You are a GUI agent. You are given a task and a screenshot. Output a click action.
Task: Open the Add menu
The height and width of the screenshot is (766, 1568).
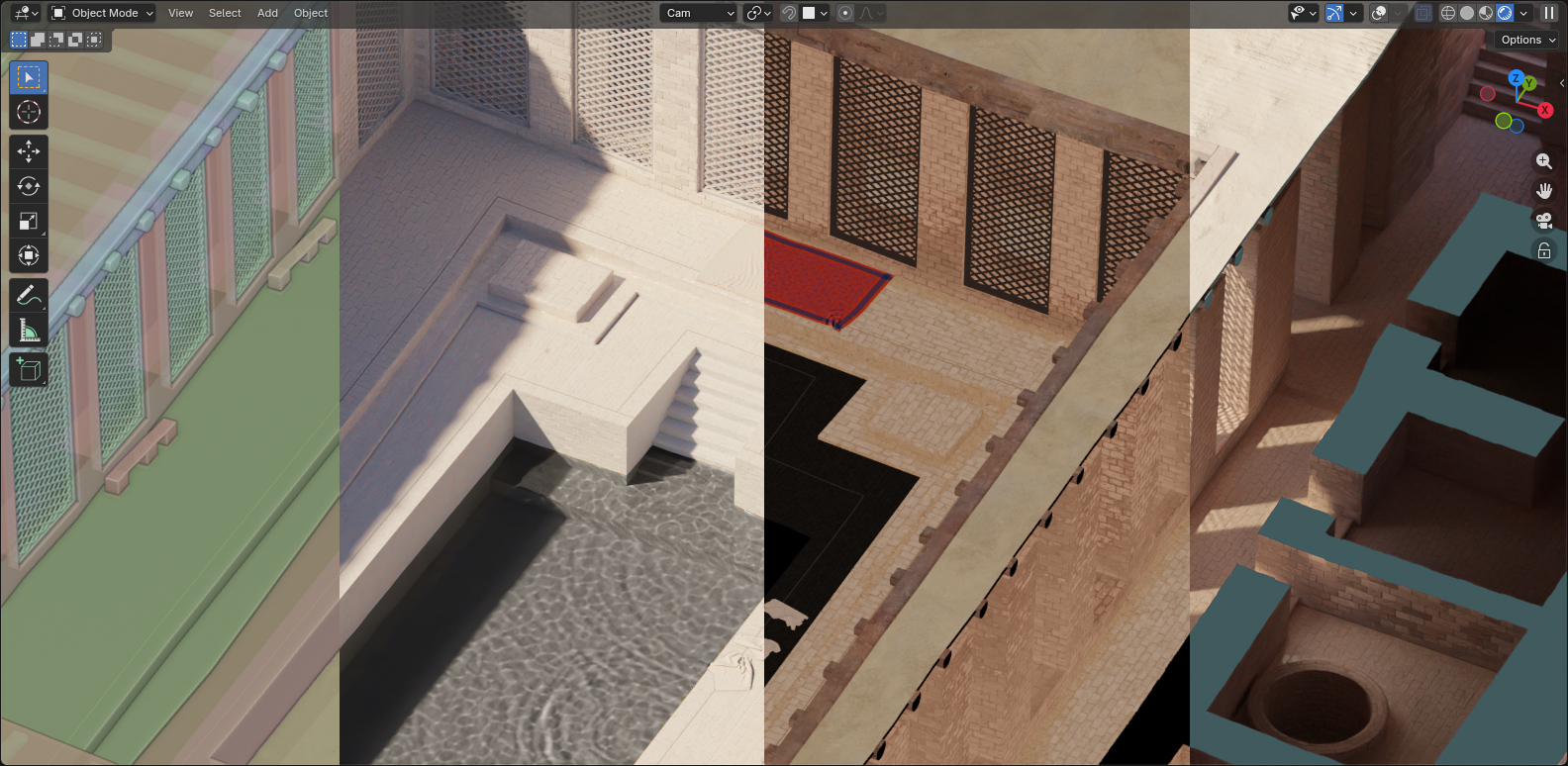pos(267,13)
